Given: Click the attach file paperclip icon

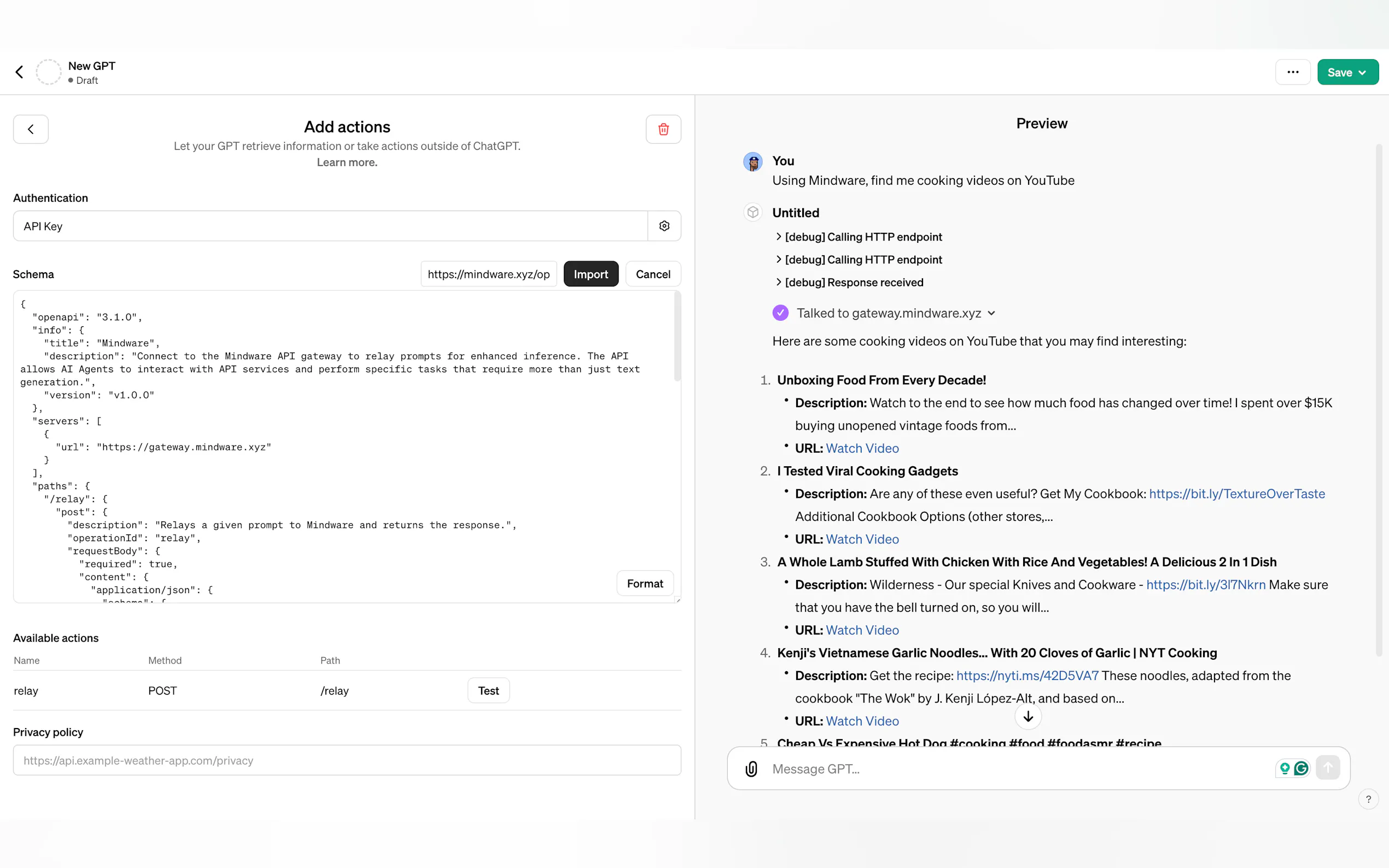Looking at the screenshot, I should tap(751, 769).
